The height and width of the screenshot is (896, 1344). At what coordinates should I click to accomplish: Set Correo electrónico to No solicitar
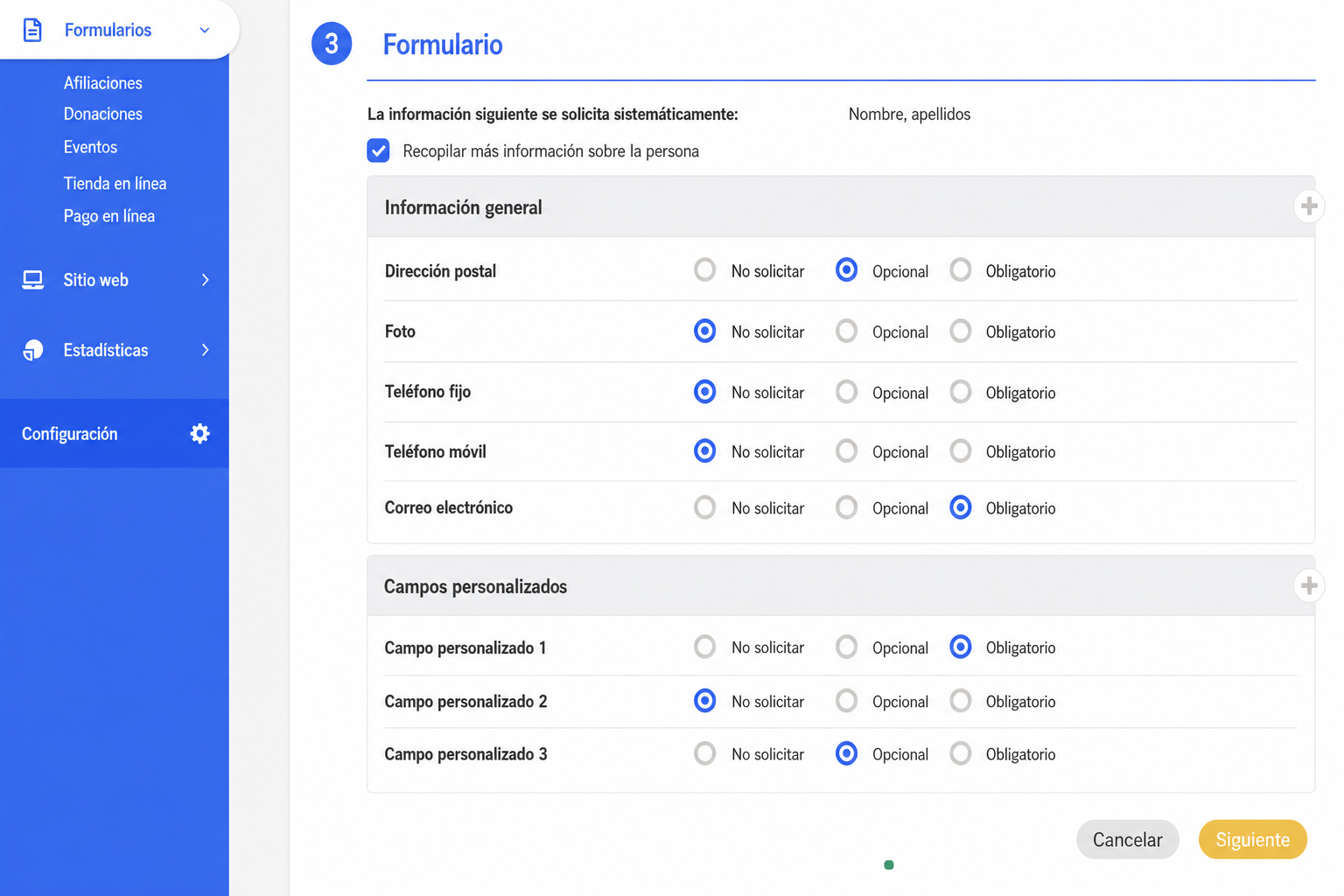pos(704,507)
